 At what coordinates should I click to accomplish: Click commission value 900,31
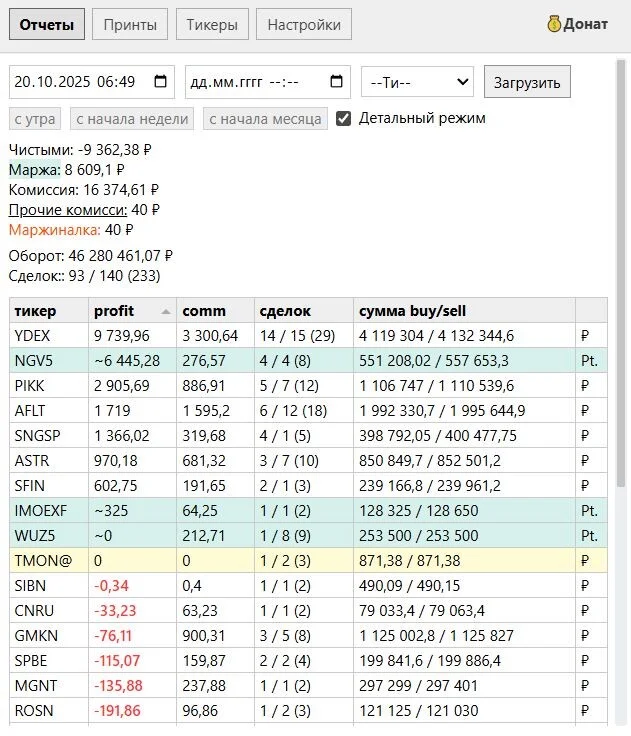coord(204,636)
